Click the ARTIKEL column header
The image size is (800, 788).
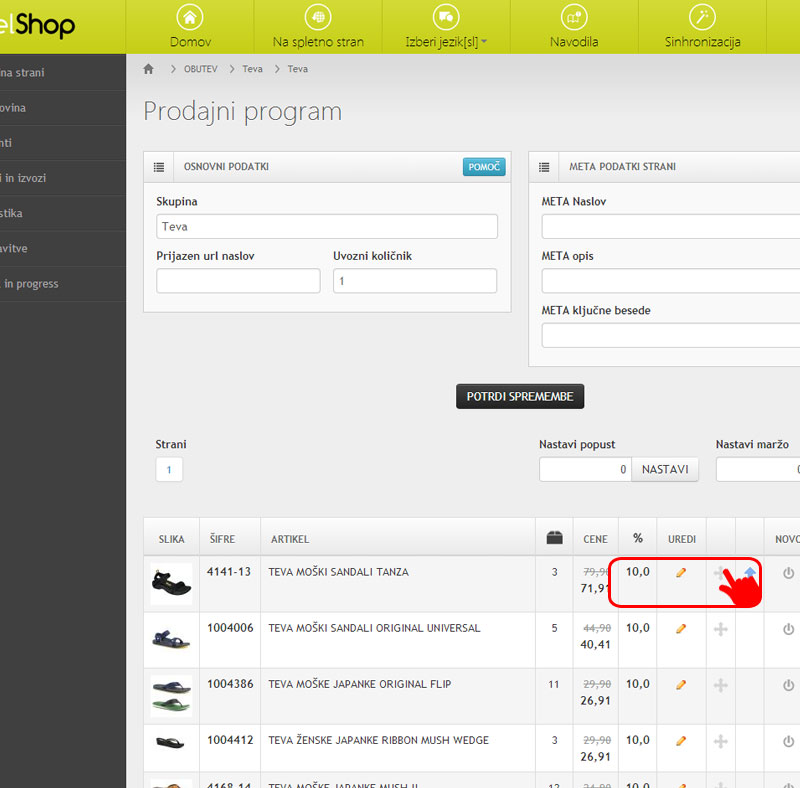click(290, 539)
